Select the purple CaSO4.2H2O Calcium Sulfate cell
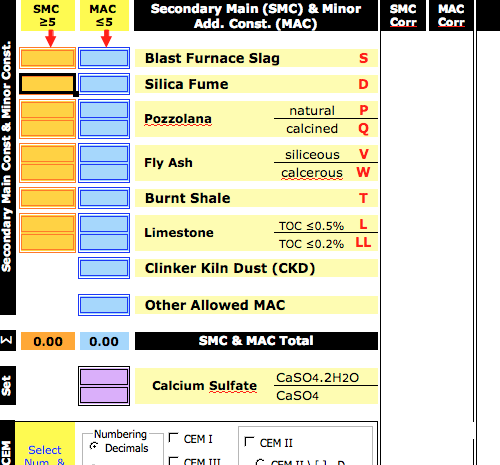The image size is (500, 465). pos(104,377)
